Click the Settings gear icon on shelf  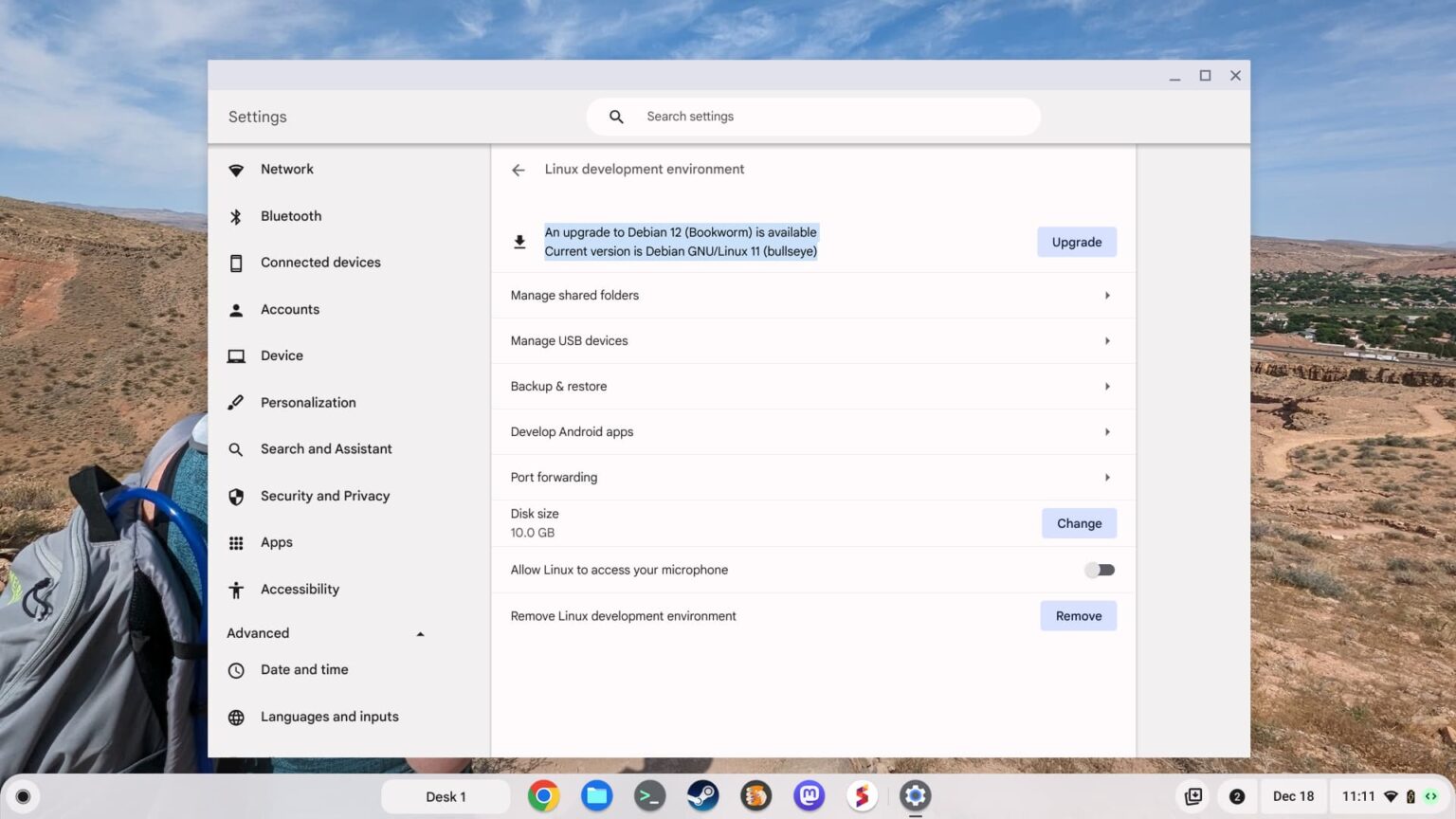tap(915, 796)
